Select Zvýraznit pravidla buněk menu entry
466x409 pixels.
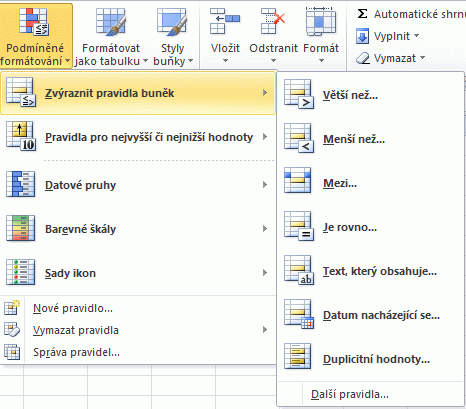(x=138, y=93)
